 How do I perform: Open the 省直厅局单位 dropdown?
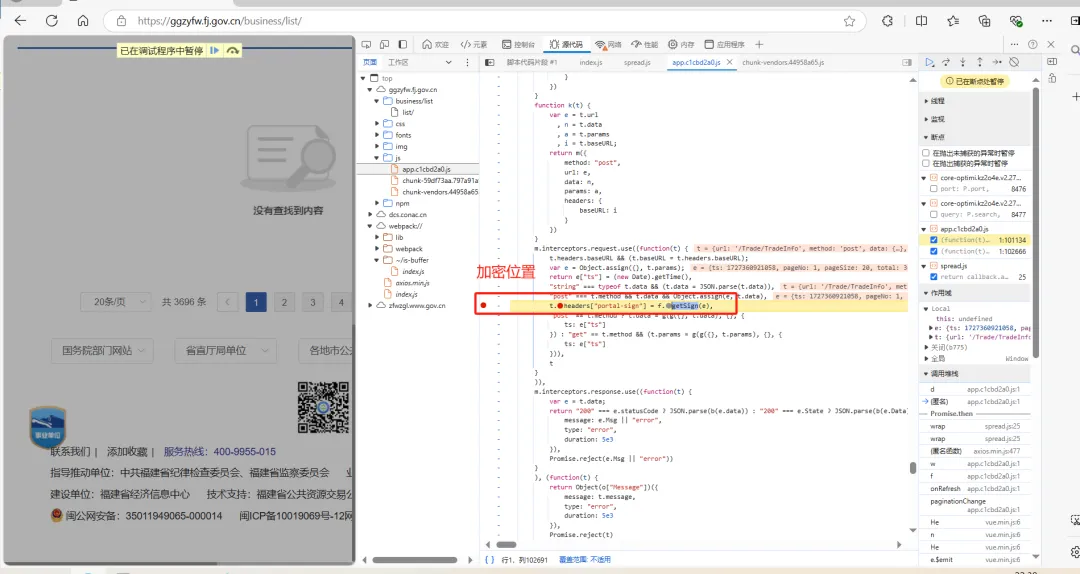click(225, 351)
